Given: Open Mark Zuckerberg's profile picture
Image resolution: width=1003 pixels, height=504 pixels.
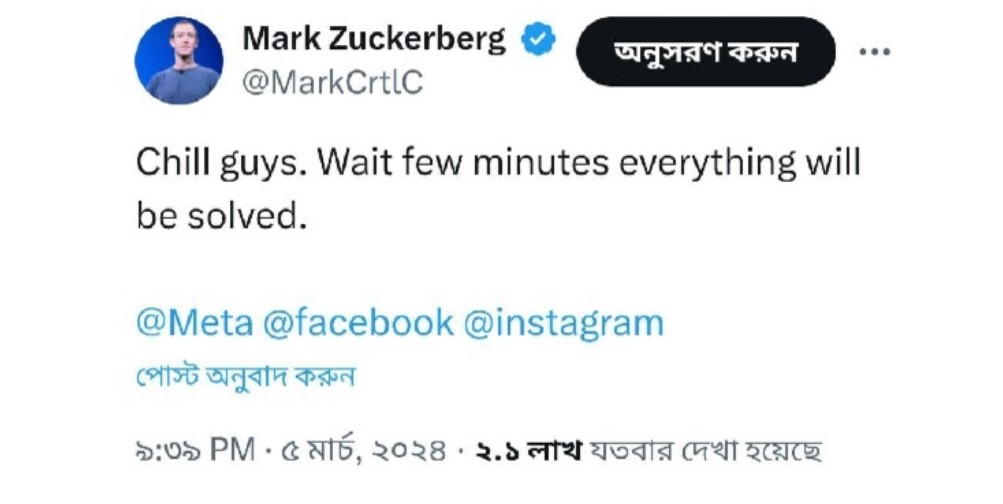Looking at the screenshot, I should point(178,61).
